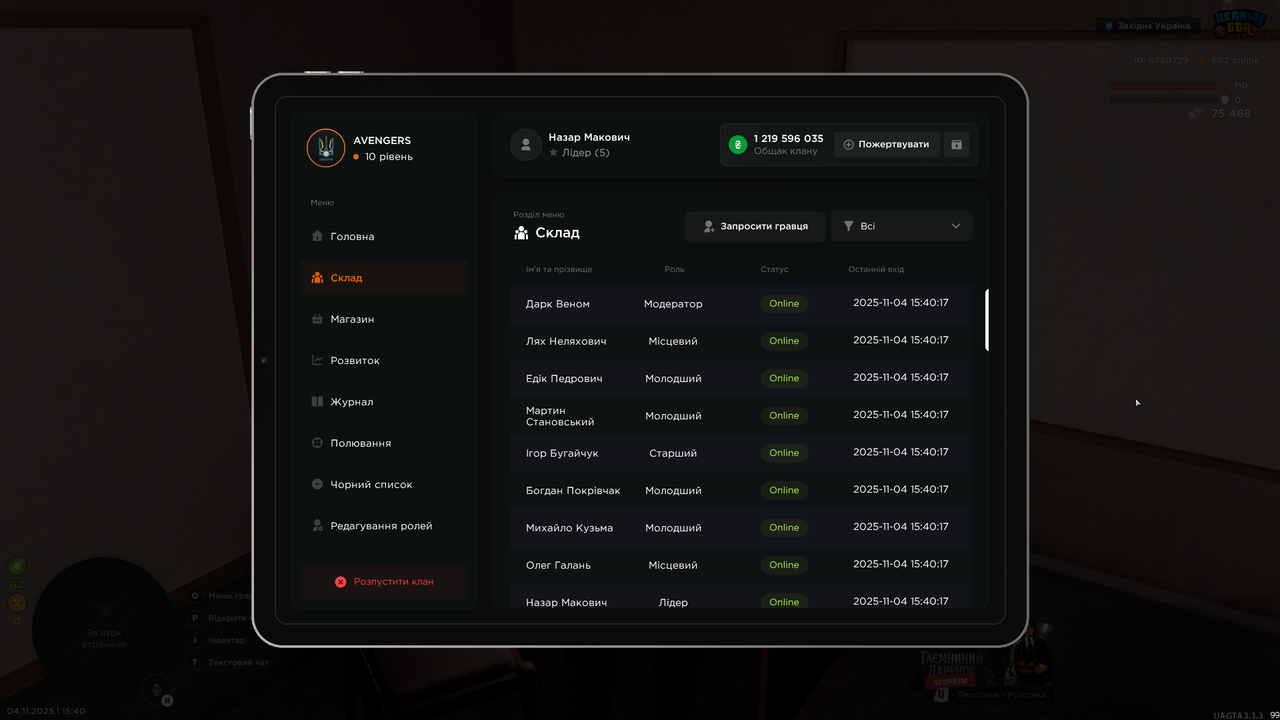Click the 10 рівень clan level label
Viewport: 1280px width, 720px height.
pos(389,157)
